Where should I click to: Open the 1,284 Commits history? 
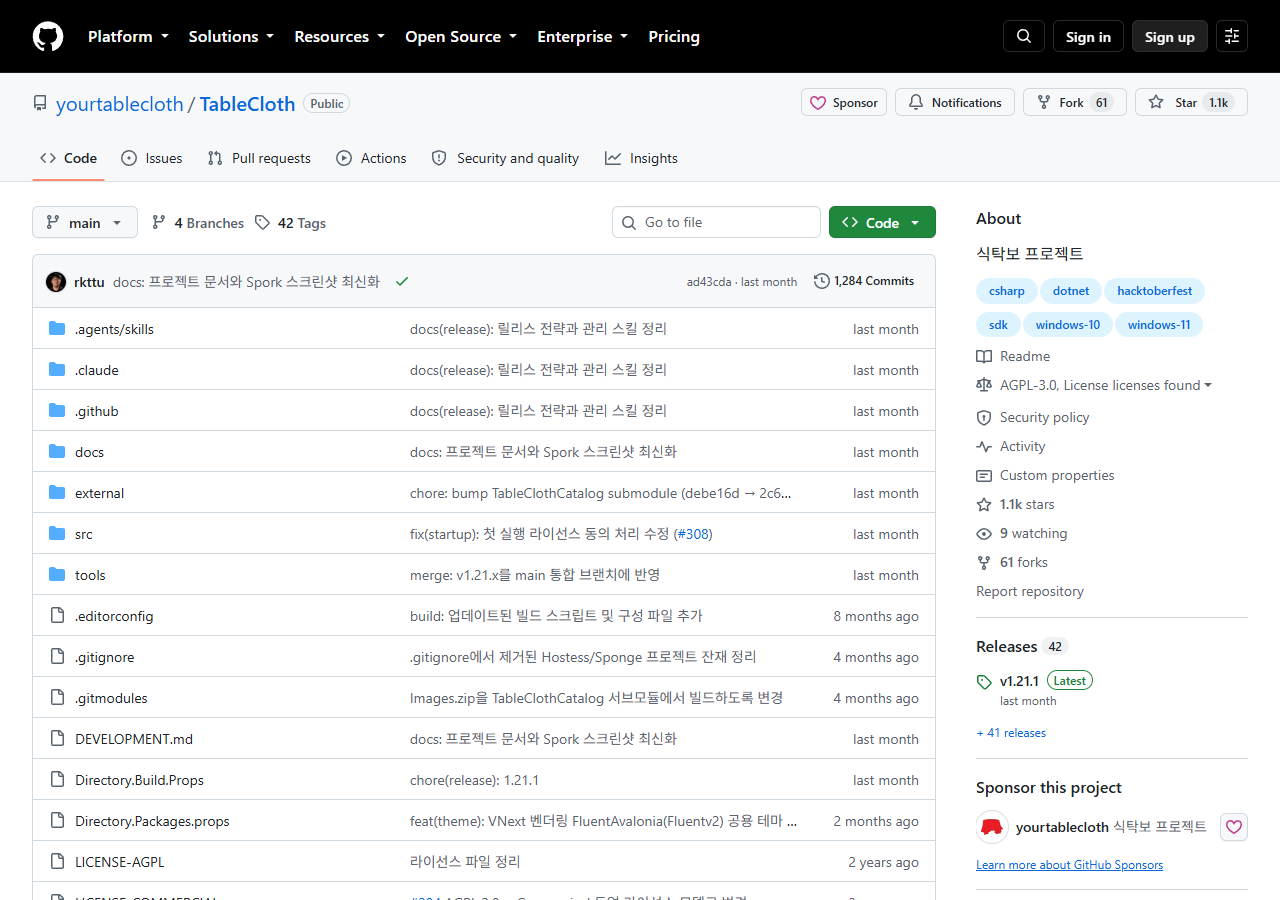point(864,281)
